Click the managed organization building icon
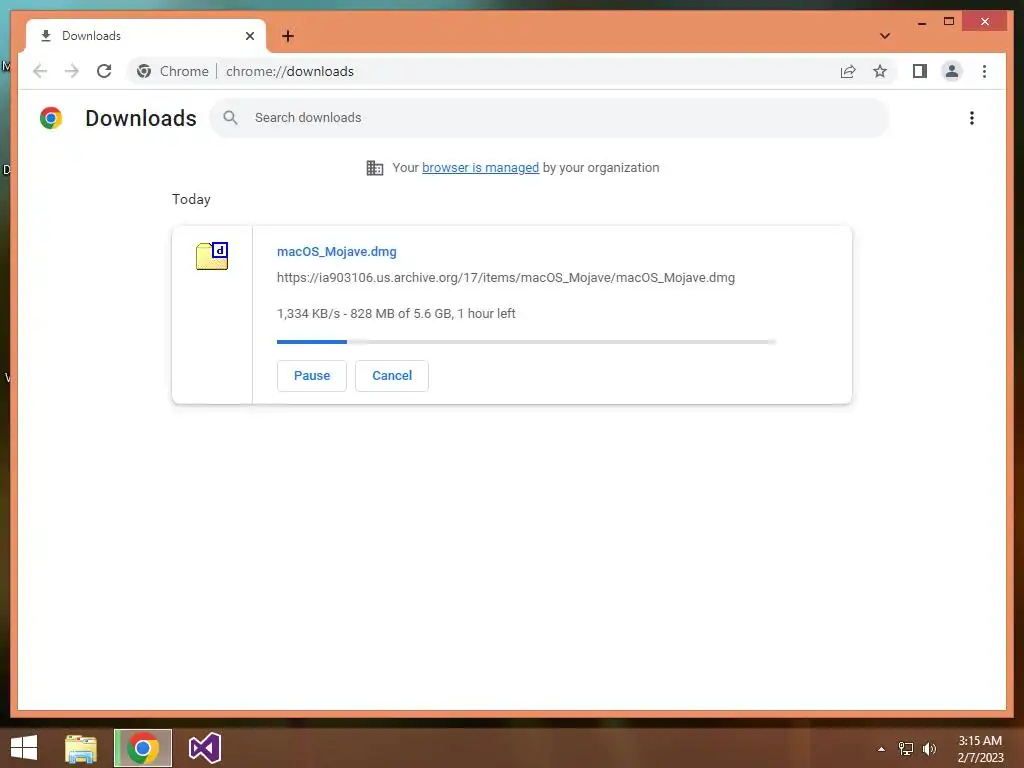Screen dimensions: 1024x768 click(x=375, y=168)
